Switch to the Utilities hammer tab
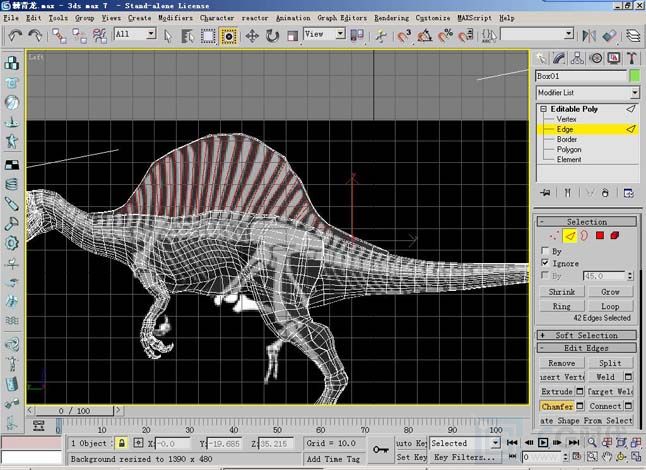Image resolution: width=646 pixels, height=470 pixels. pyautogui.click(x=632, y=58)
